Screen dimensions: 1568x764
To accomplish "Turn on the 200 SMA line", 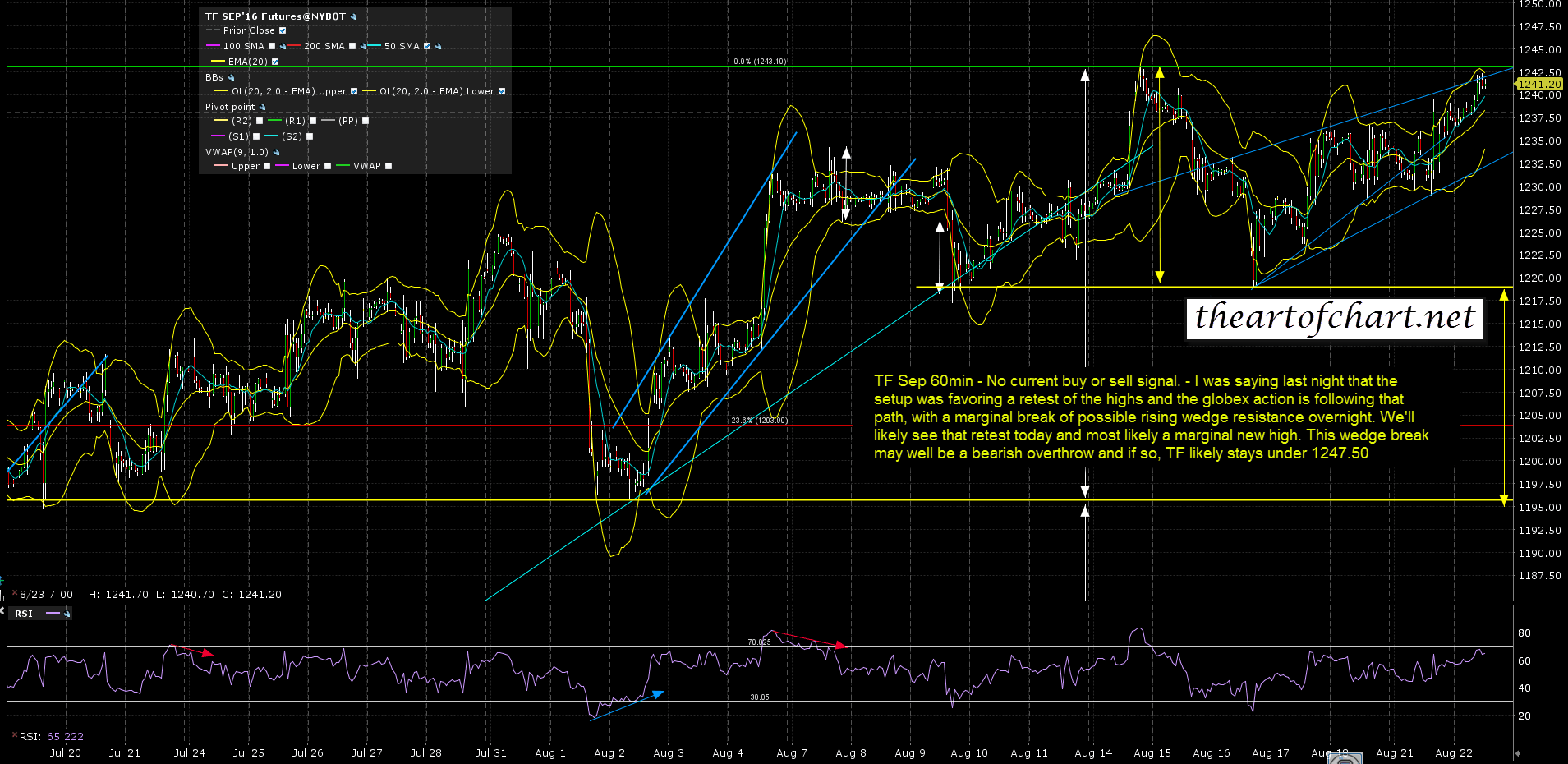I will point(352,46).
